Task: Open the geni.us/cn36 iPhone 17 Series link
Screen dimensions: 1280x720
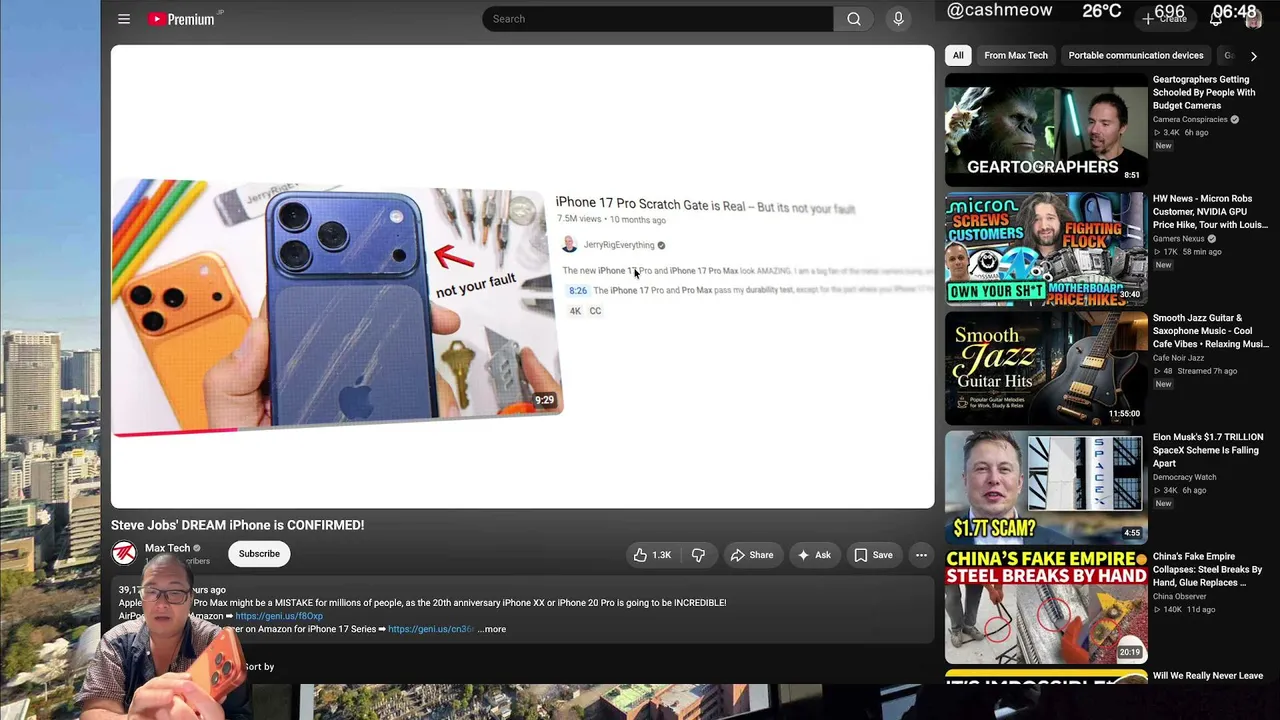Action: (431, 629)
